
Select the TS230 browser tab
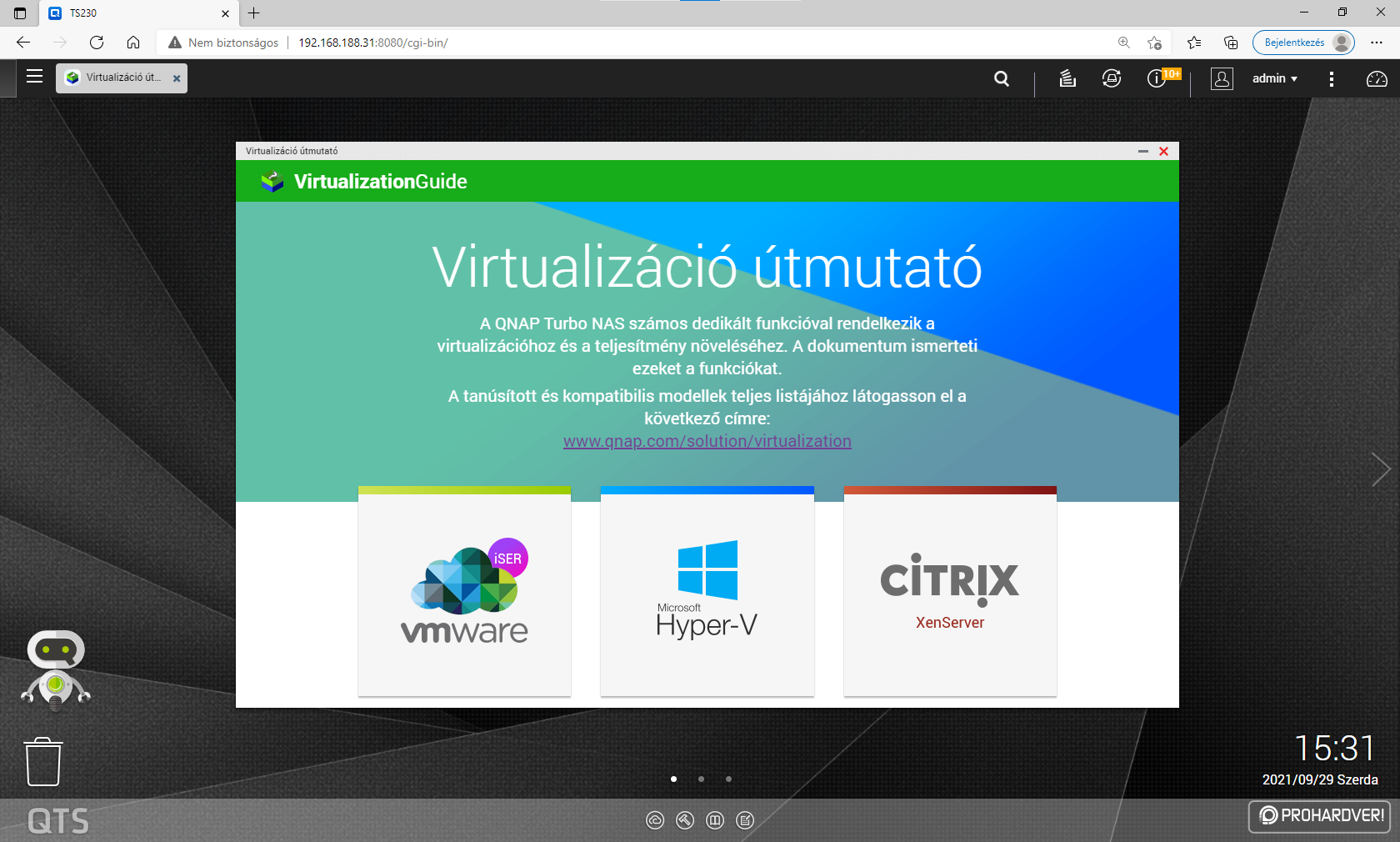(139, 13)
